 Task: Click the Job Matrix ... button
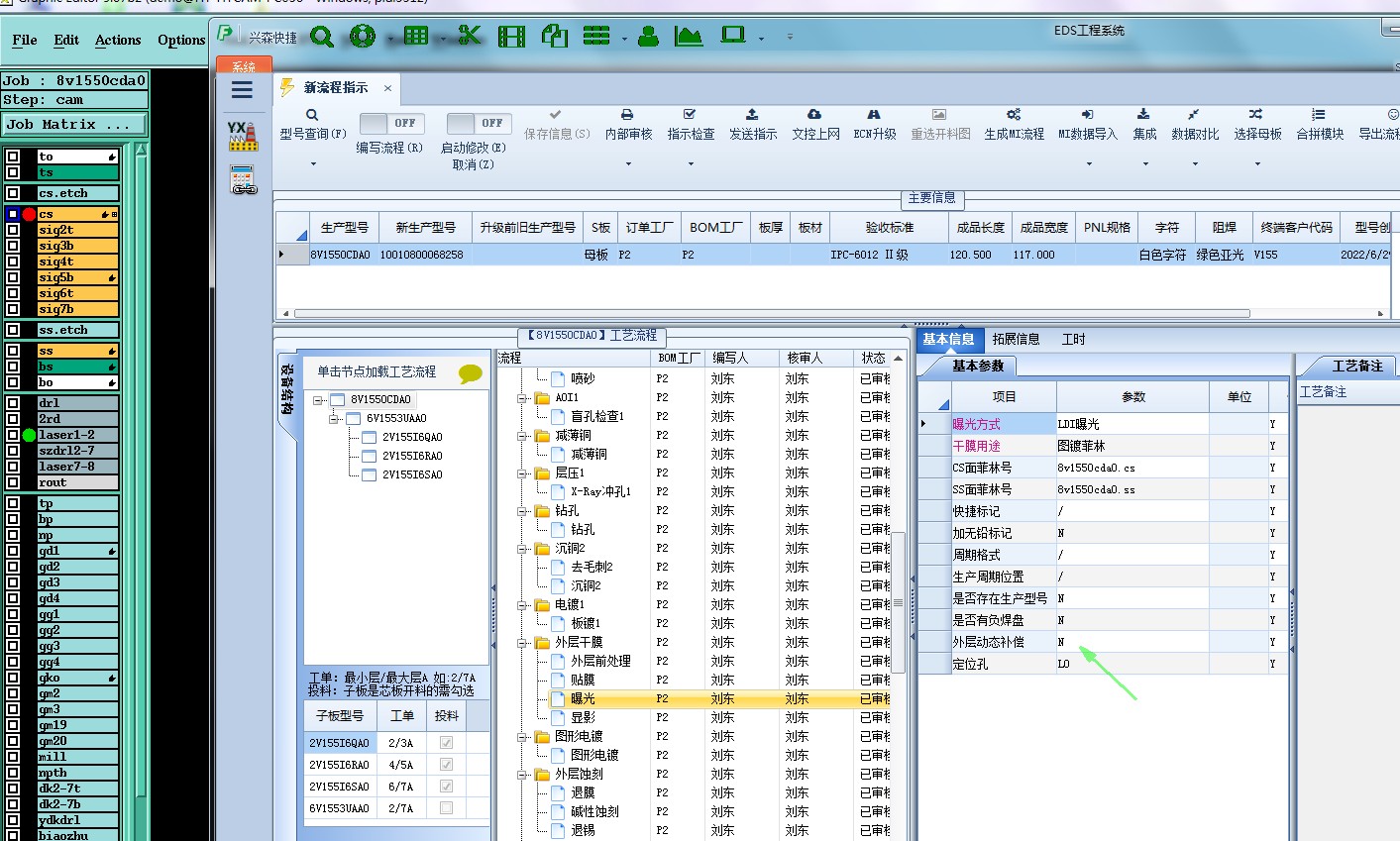pyautogui.click(x=76, y=125)
